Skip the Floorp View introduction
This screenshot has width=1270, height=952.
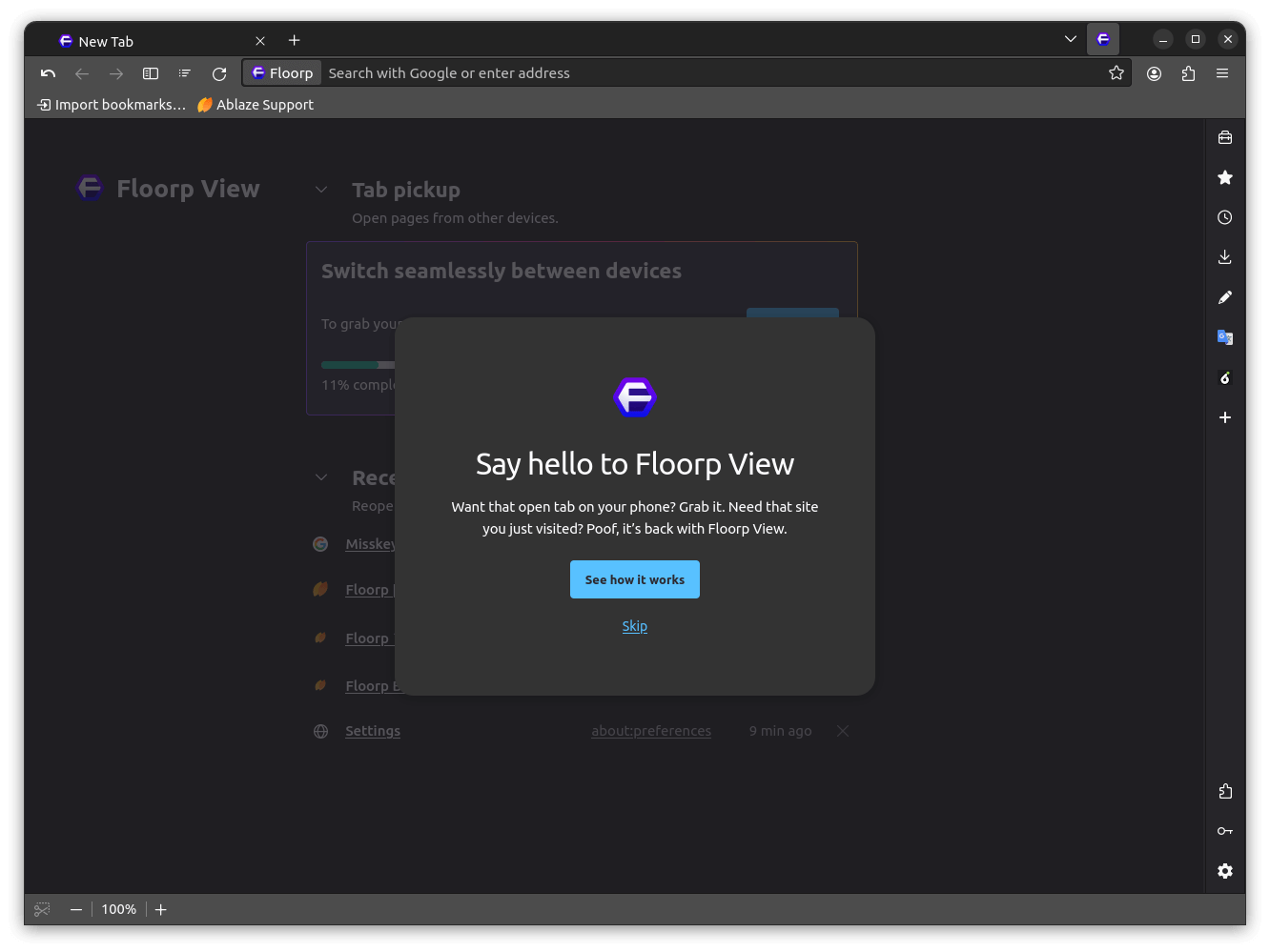[x=634, y=626]
